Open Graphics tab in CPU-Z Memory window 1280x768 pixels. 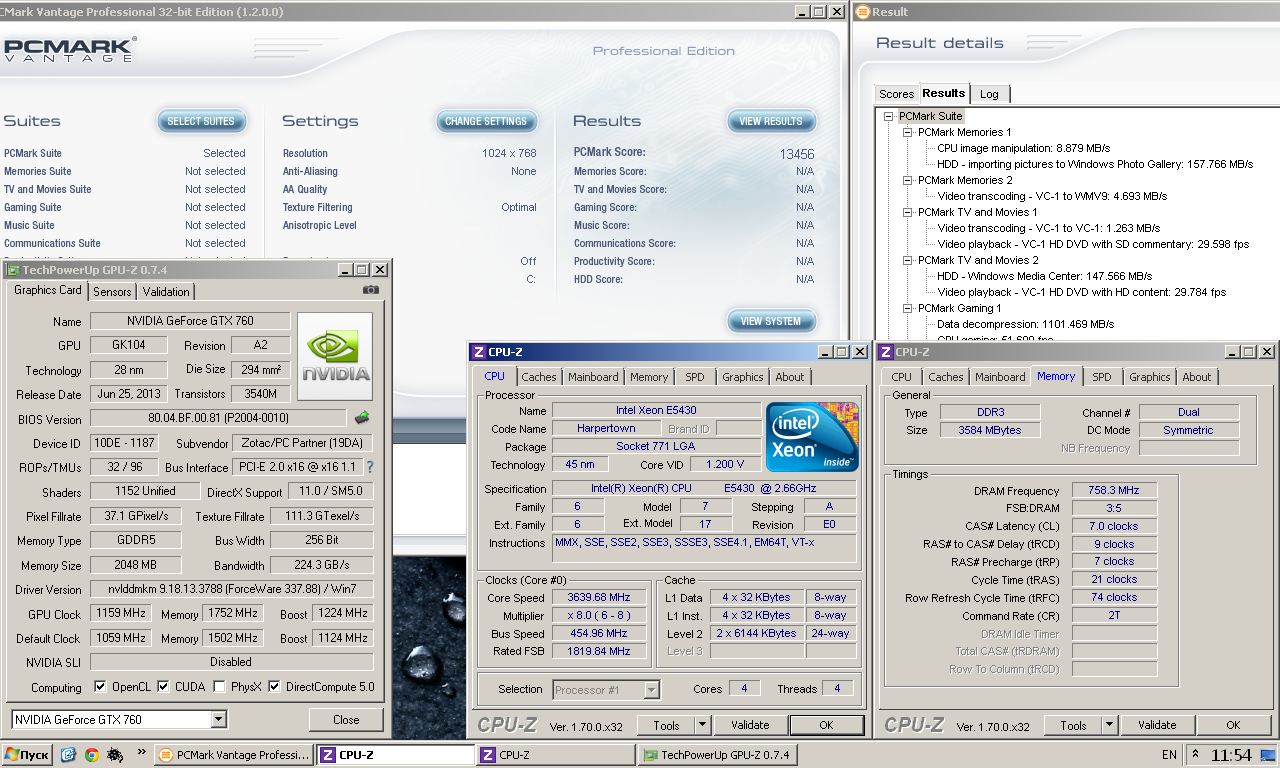click(1149, 377)
